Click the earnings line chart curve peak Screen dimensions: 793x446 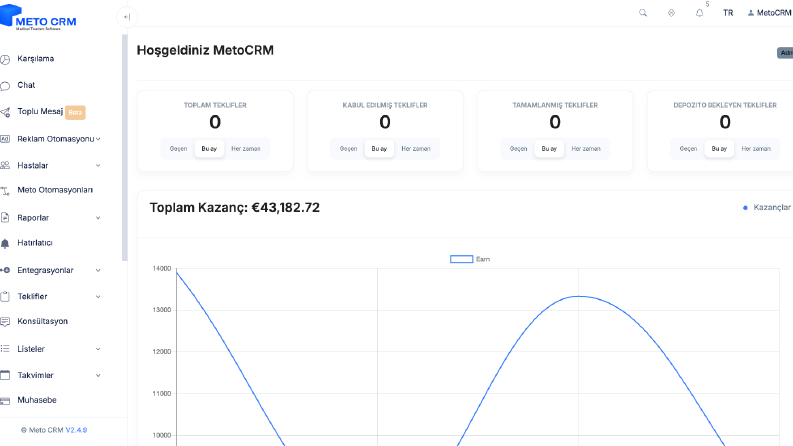click(x=579, y=296)
